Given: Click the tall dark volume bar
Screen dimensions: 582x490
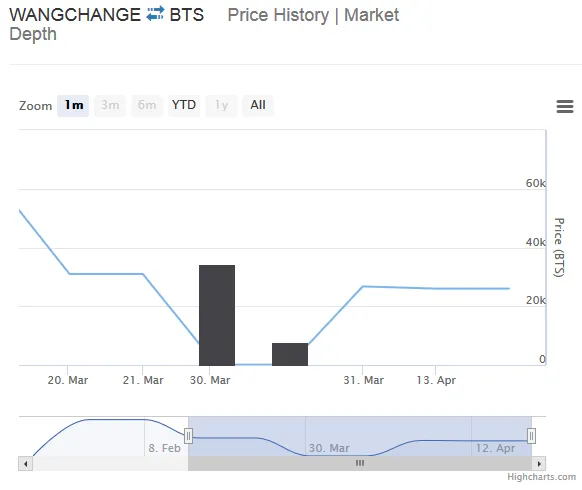Looking at the screenshot, I should 217,315.
